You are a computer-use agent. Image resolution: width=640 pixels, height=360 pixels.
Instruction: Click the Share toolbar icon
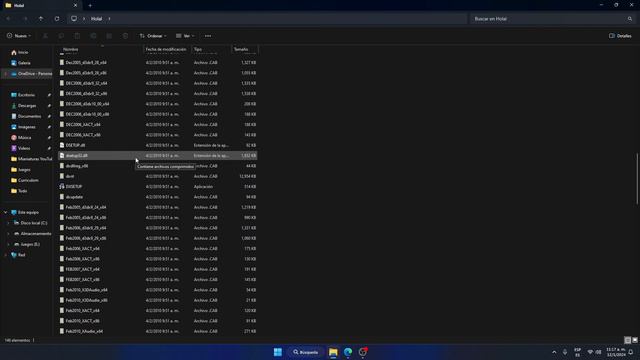click(x=109, y=36)
